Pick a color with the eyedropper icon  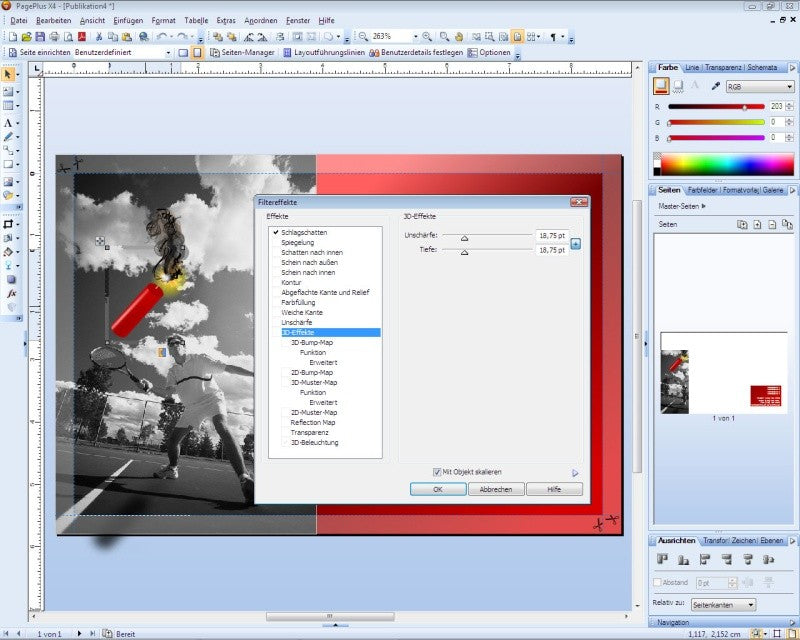[715, 86]
